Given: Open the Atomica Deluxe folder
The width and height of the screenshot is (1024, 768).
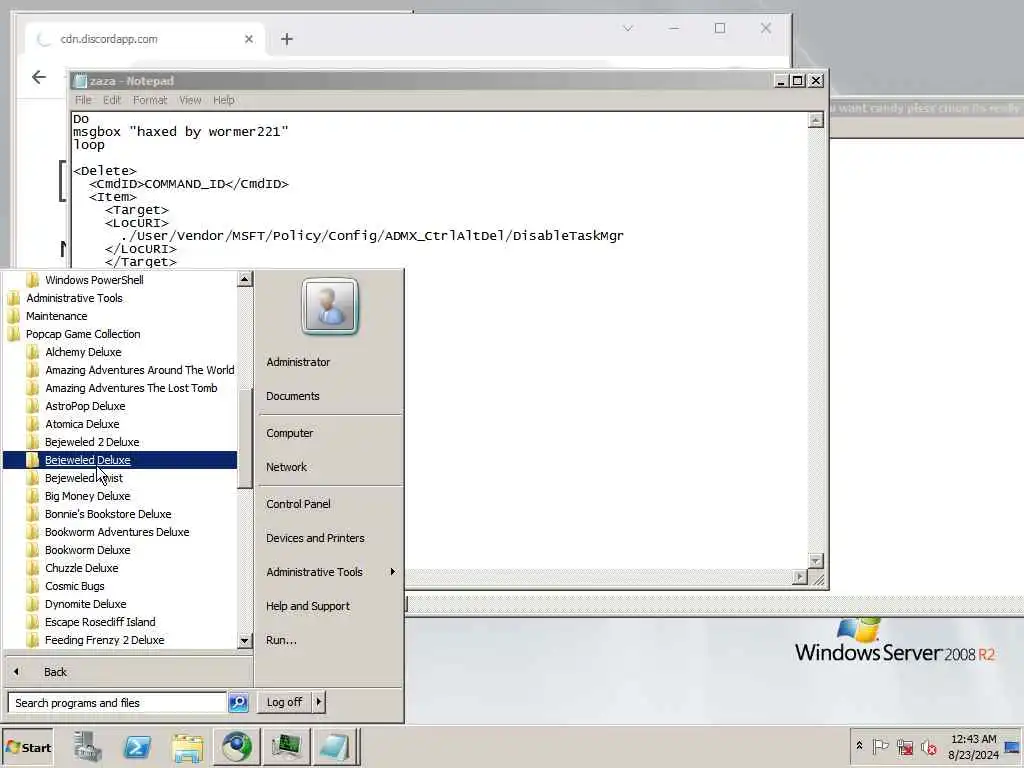Looking at the screenshot, I should coord(82,424).
